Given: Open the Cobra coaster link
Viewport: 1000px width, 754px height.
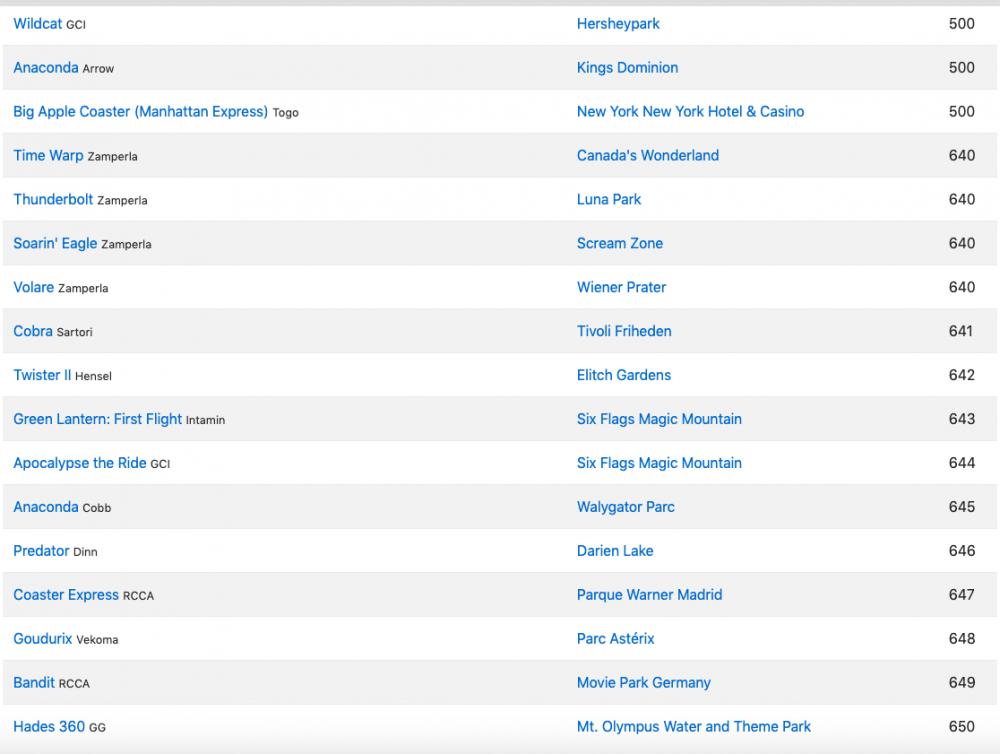Looking at the screenshot, I should 33,332.
